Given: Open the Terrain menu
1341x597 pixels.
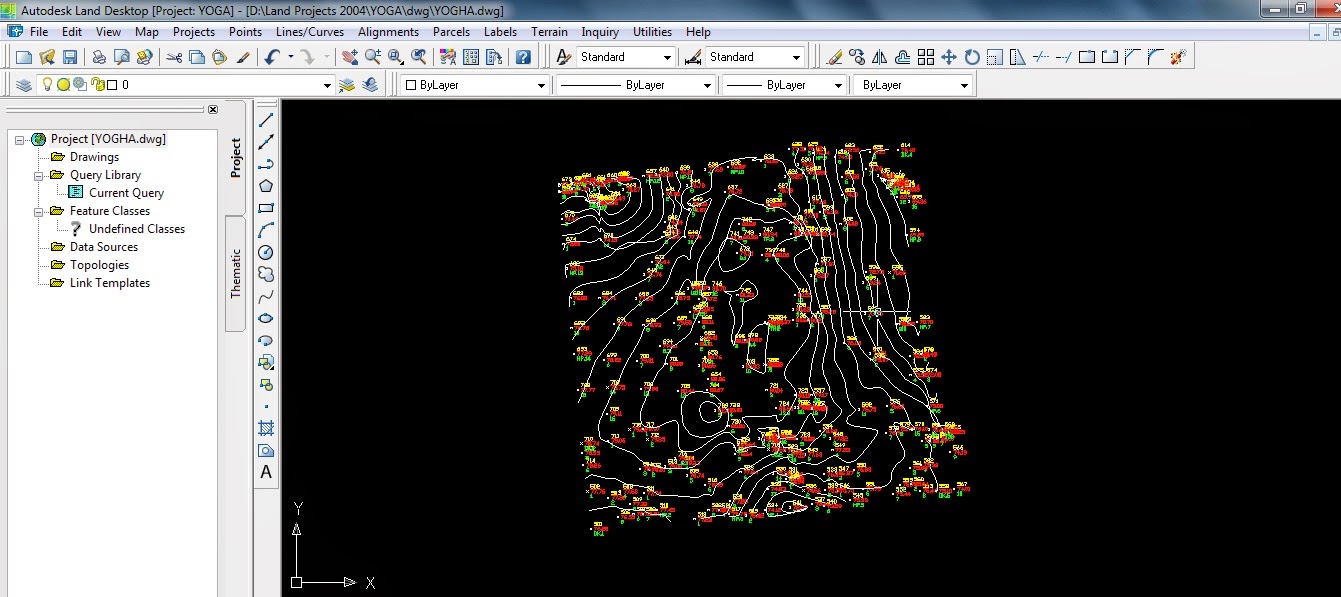Looking at the screenshot, I should coord(549,31).
